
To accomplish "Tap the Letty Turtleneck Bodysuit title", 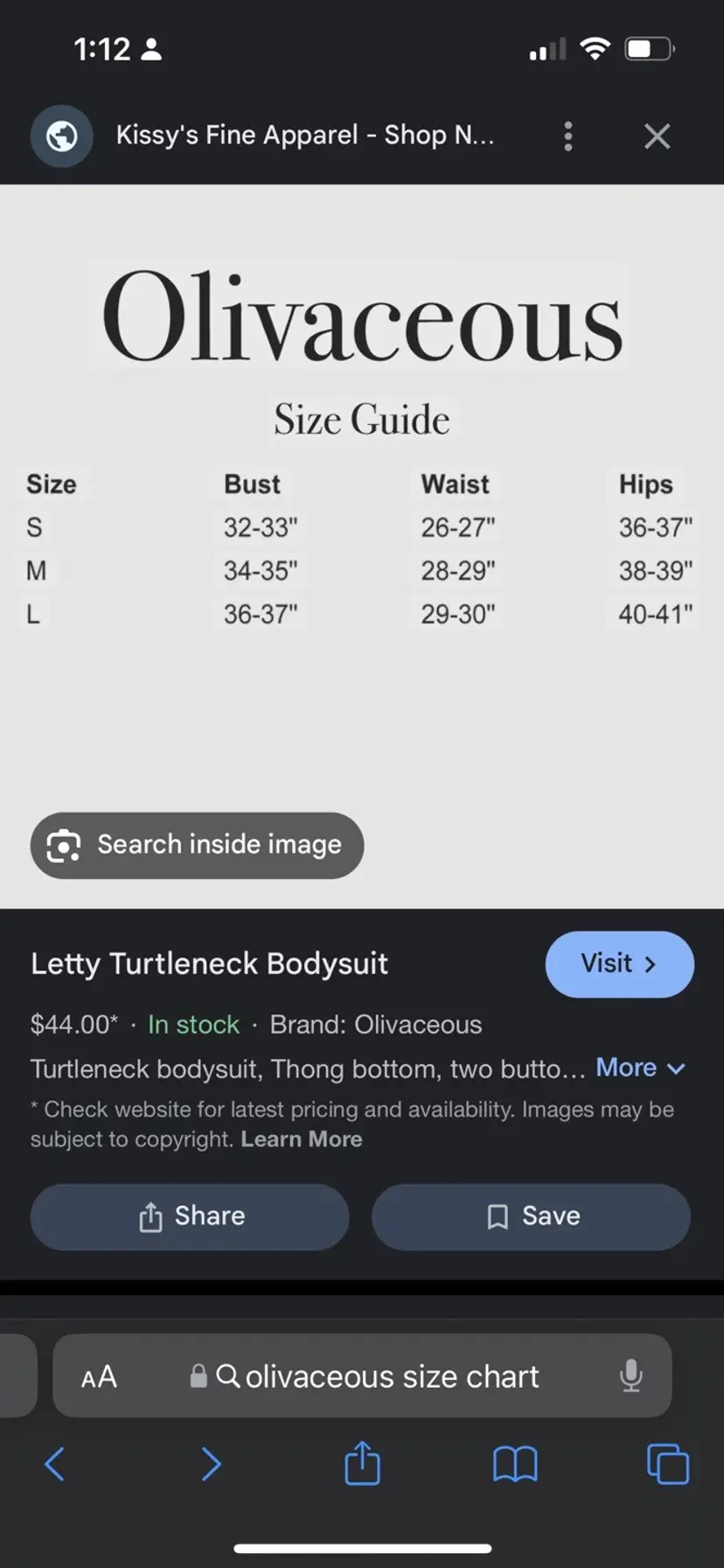I will coord(209,964).
